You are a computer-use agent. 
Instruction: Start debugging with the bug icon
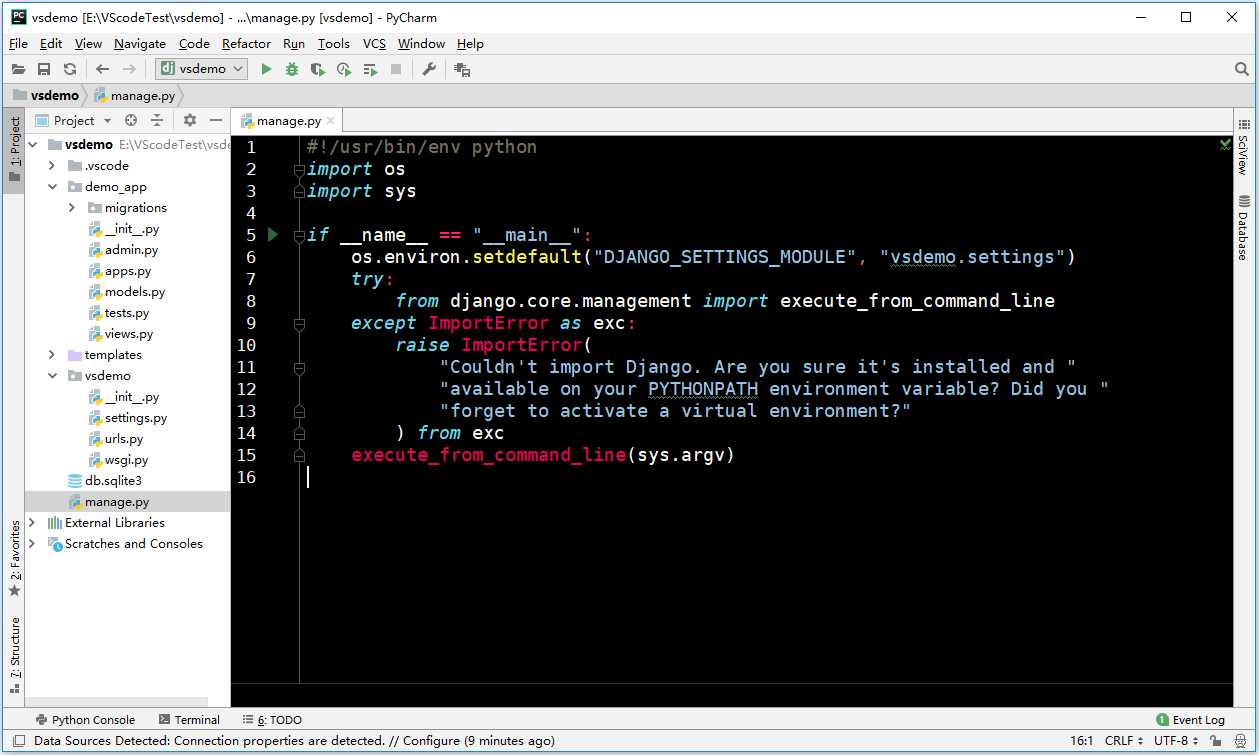click(292, 69)
